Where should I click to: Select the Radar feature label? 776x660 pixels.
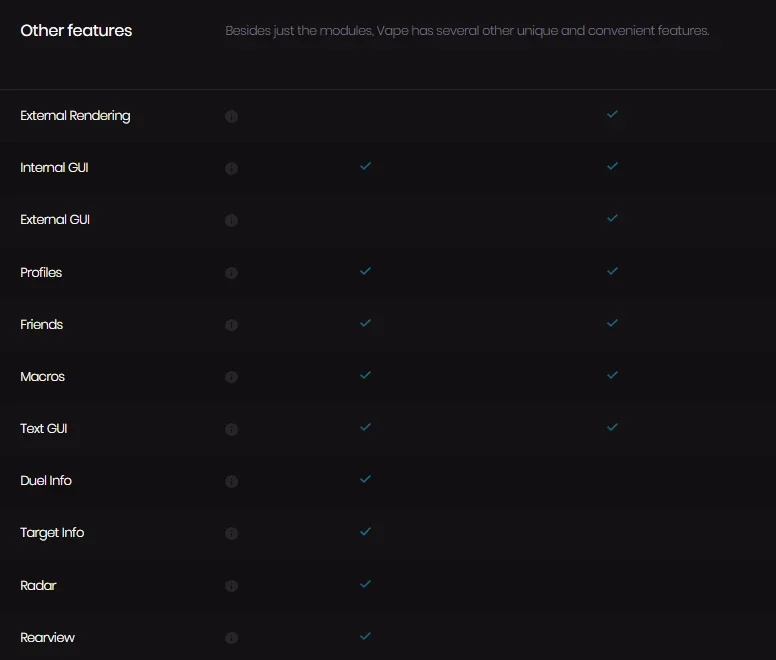coord(38,585)
